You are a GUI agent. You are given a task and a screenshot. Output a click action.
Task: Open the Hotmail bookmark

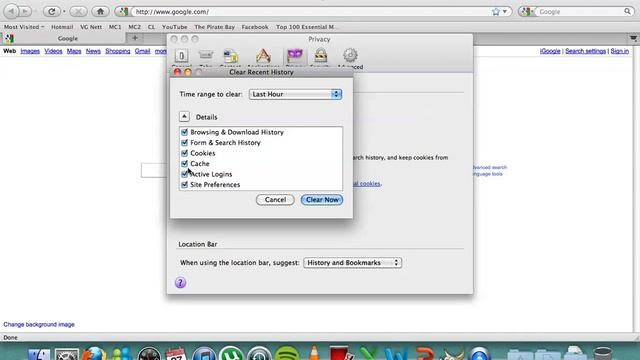point(62,27)
